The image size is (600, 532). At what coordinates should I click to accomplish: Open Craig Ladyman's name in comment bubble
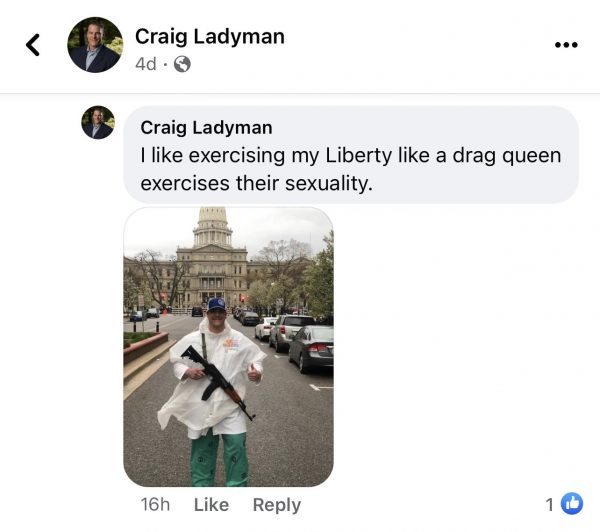206,127
